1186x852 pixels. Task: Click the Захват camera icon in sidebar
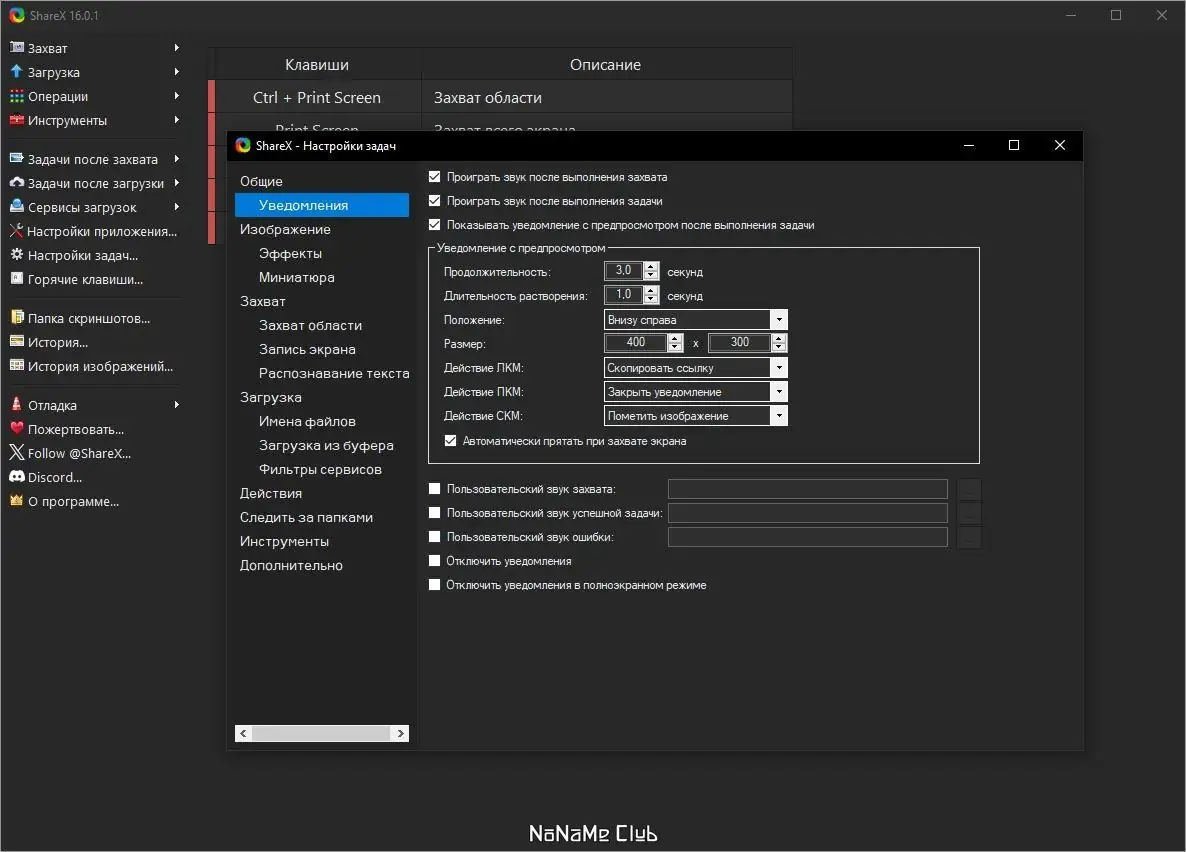click(x=17, y=47)
